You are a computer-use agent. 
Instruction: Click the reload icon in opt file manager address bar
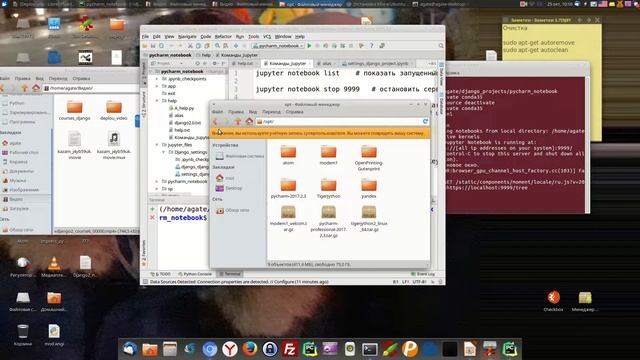425,121
